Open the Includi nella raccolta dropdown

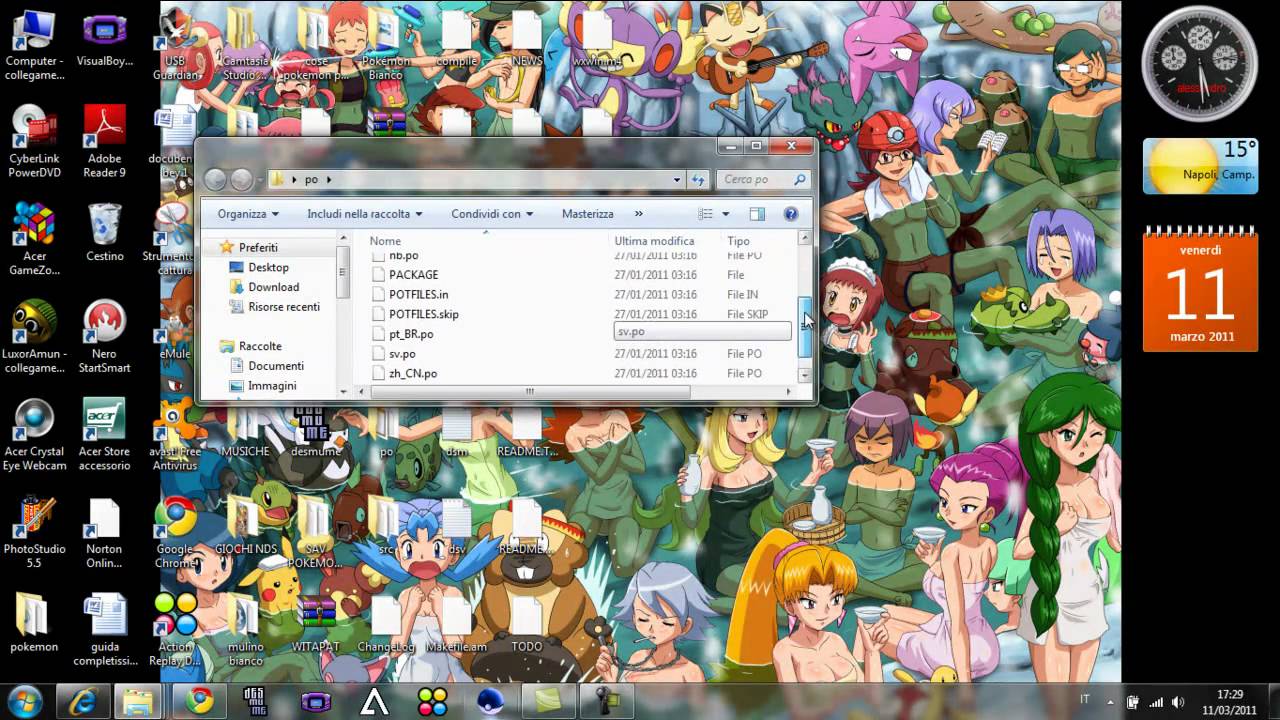pyautogui.click(x=365, y=214)
